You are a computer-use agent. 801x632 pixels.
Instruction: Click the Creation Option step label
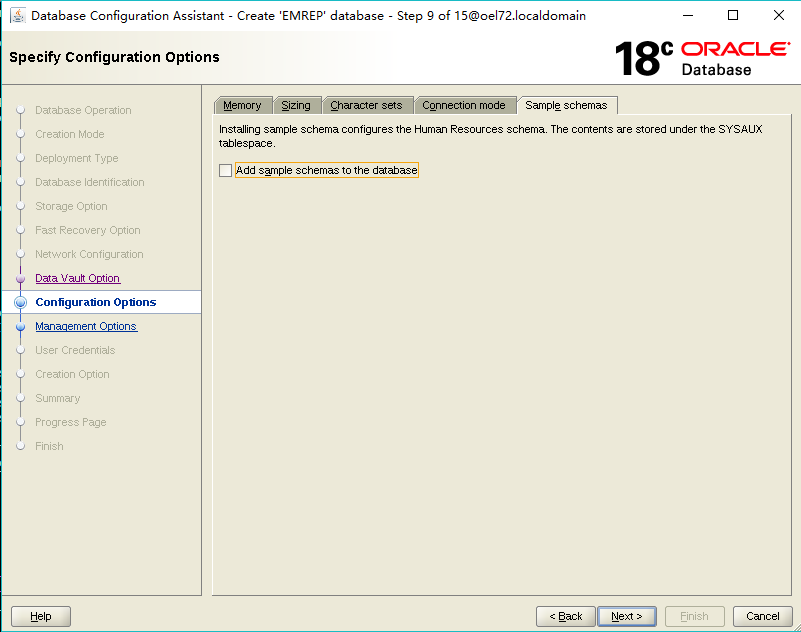72,374
